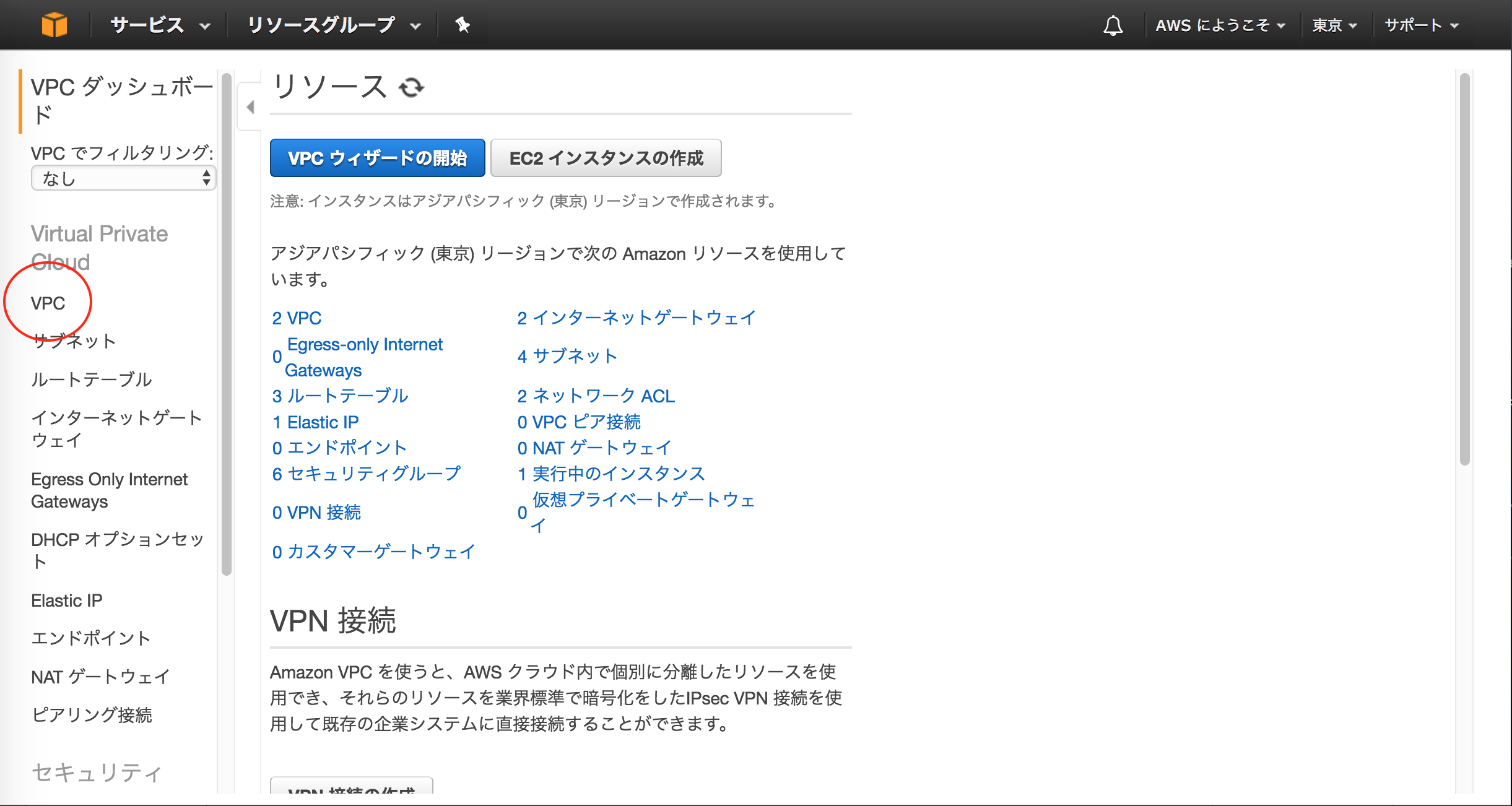
Task: Click the main page vertical scrollbar
Action: pos(1464,269)
